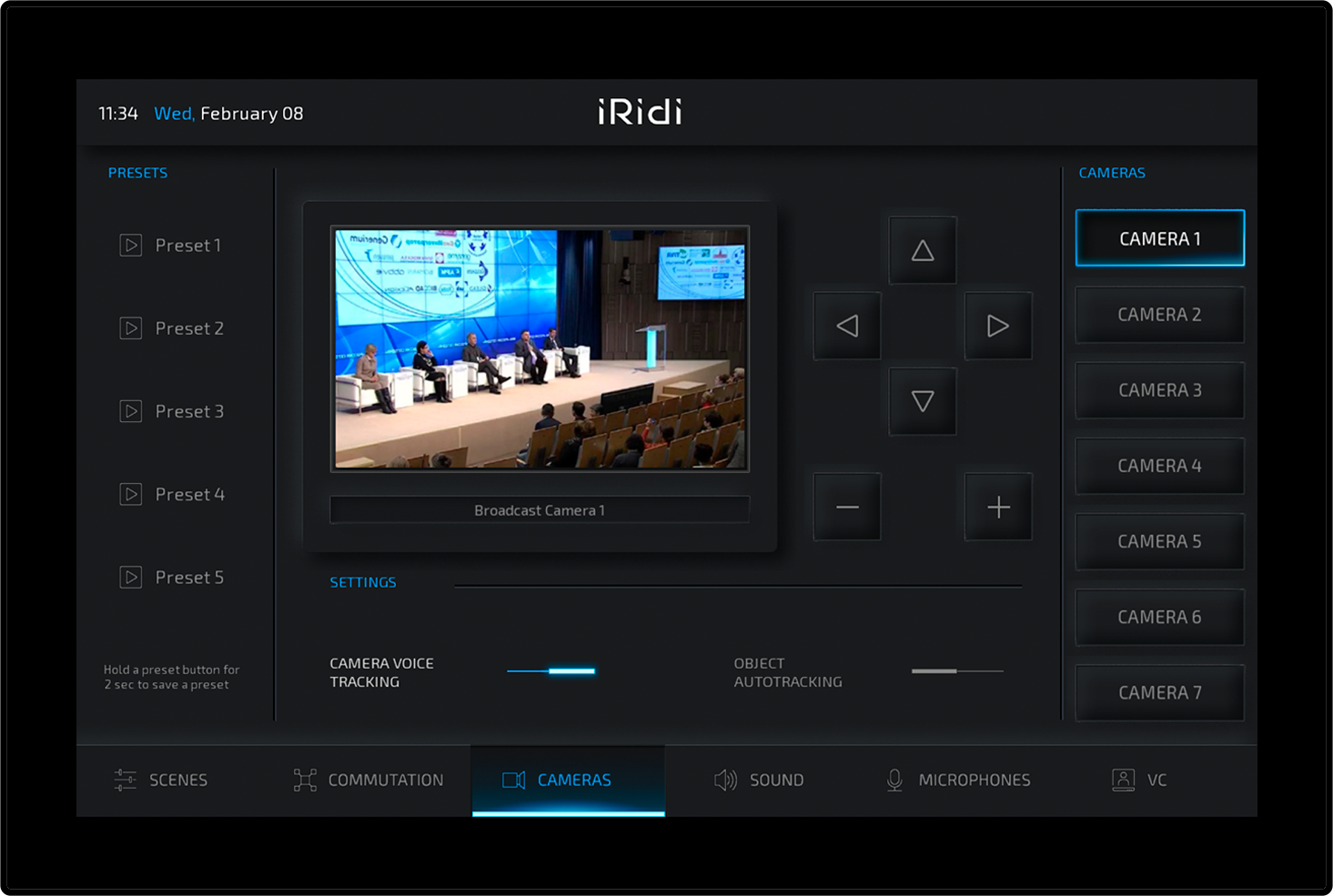Pan camera right with the right arrow
This screenshot has width=1333, height=896.
[x=998, y=326]
